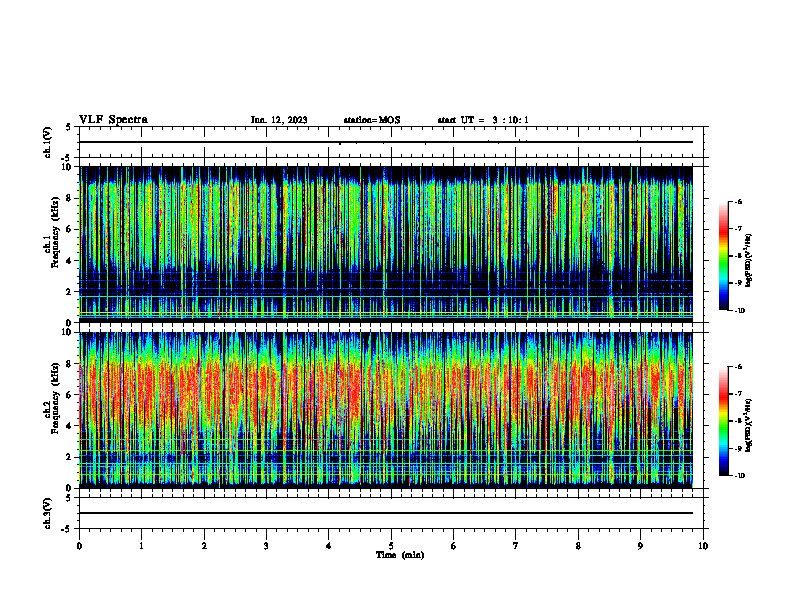Click inside the ch.2 spectrogram panel
792x612 pixels.
tap(386, 410)
